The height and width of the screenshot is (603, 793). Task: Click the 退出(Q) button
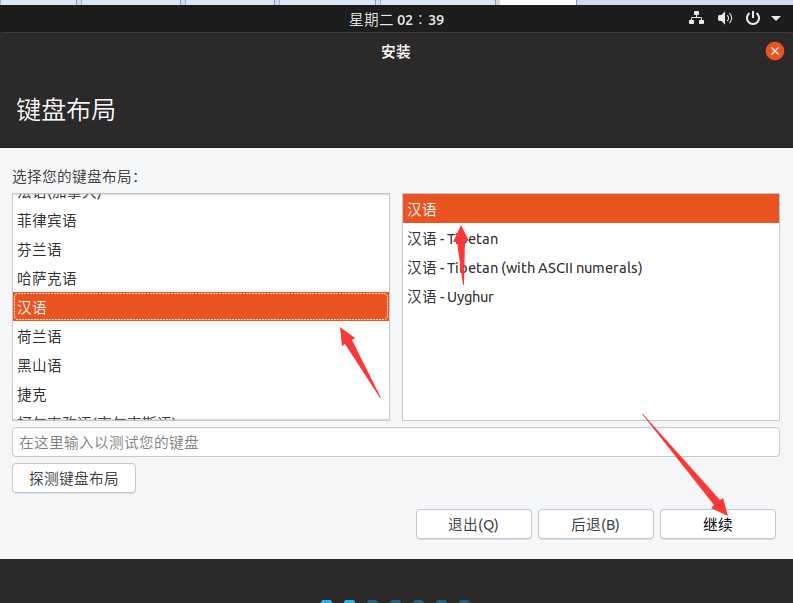point(473,524)
